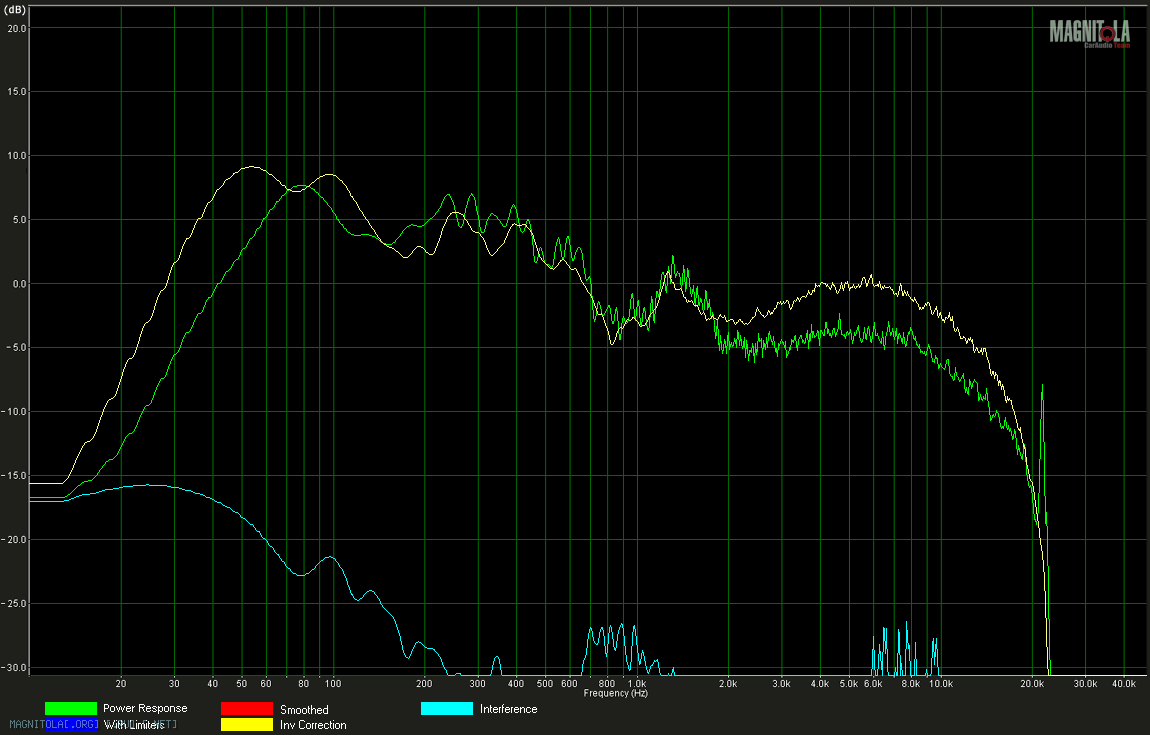Select the Interference legend label
Screen dimensions: 1150x735
click(508, 709)
